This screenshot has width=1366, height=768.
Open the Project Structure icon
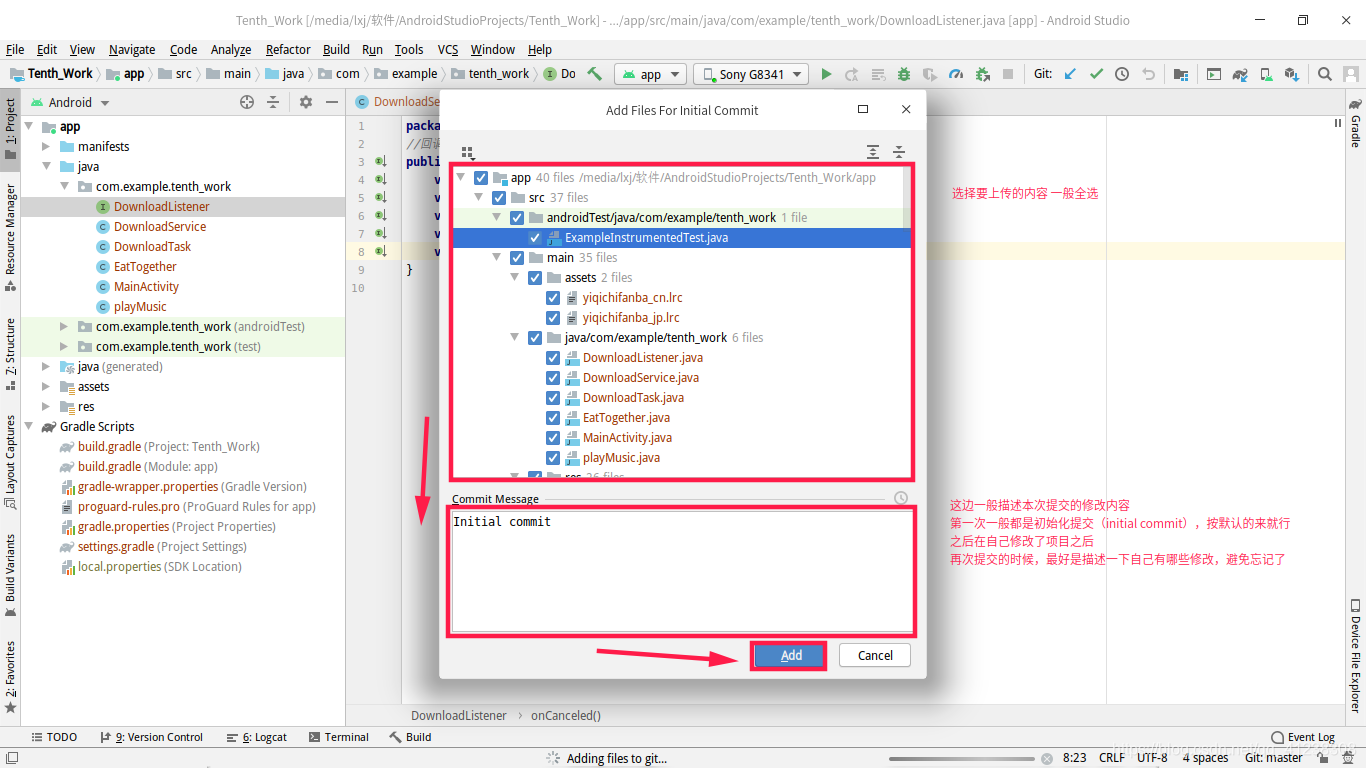pyautogui.click(x=1181, y=74)
